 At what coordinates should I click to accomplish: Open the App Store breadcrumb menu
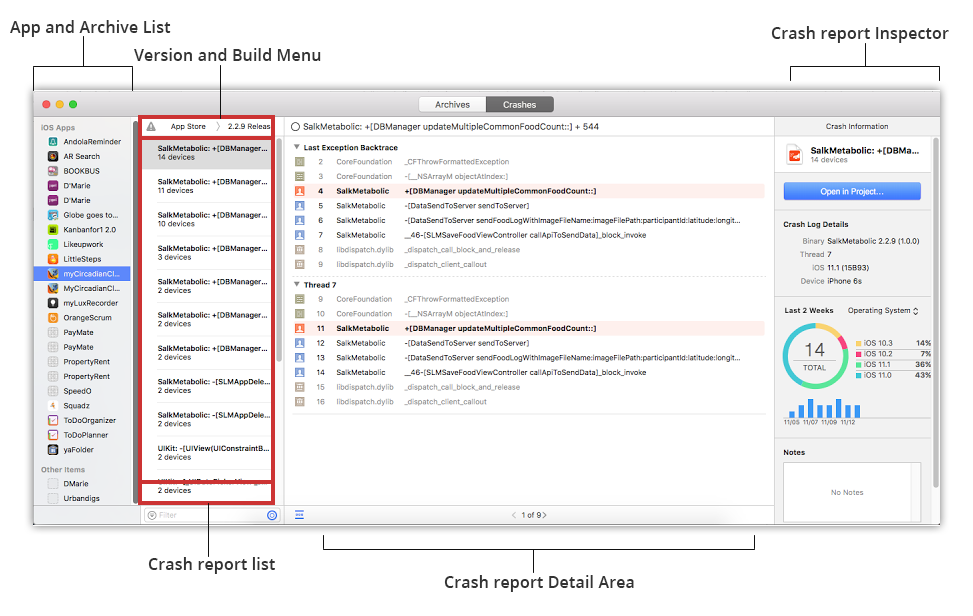188,127
